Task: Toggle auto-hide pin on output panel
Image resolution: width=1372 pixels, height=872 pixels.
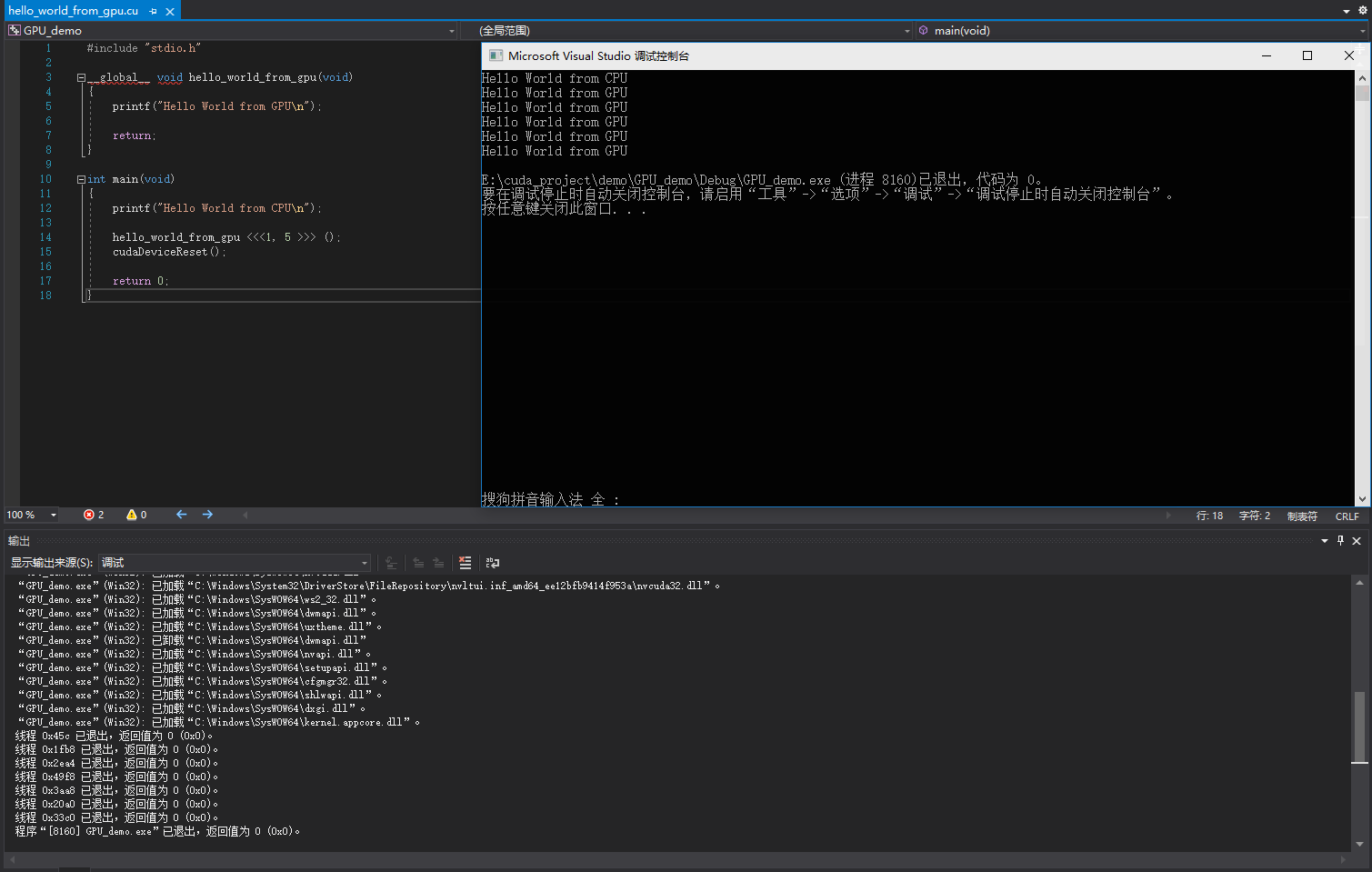Action: [1340, 541]
